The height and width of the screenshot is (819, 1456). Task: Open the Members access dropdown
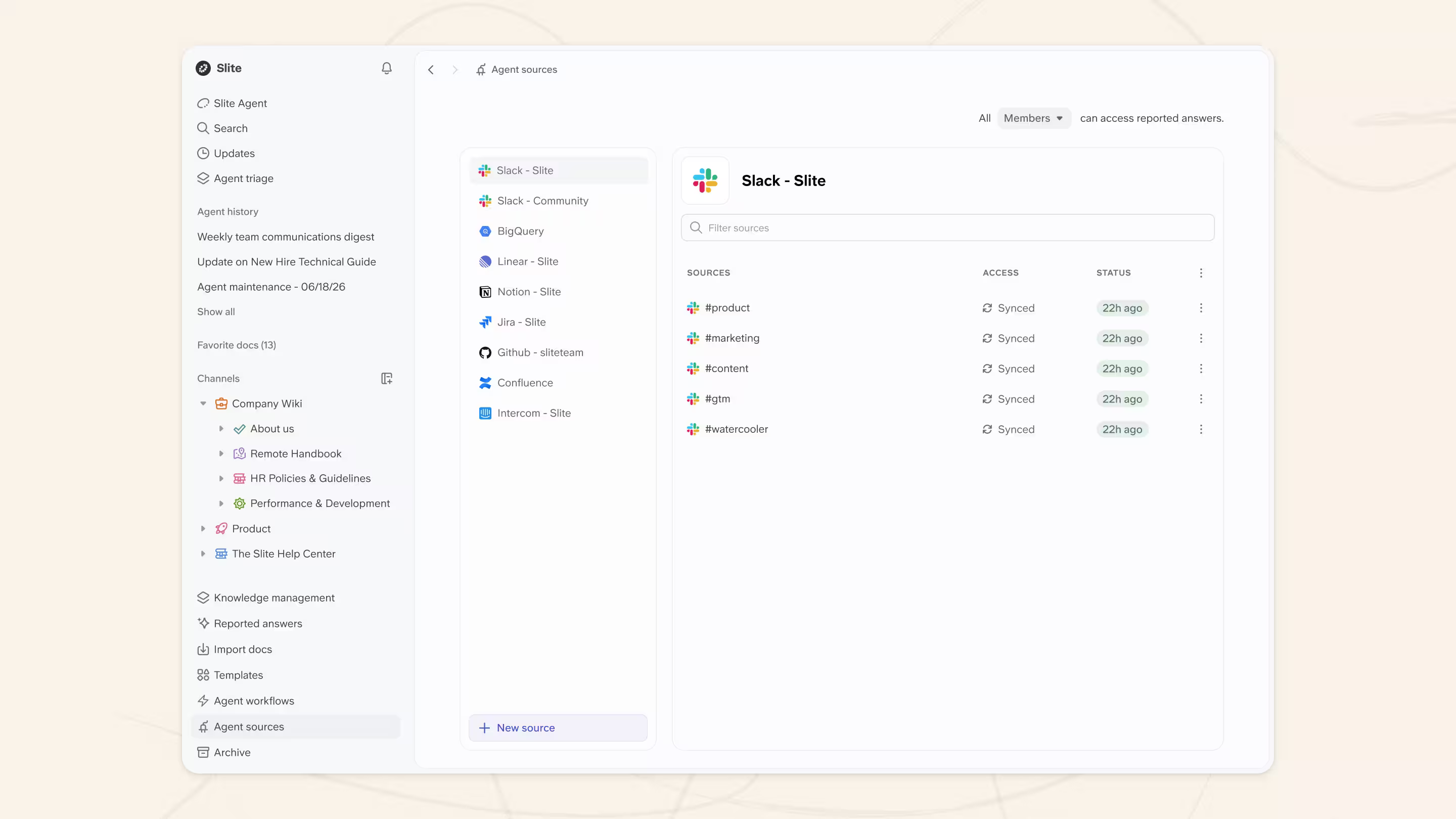[1034, 118]
